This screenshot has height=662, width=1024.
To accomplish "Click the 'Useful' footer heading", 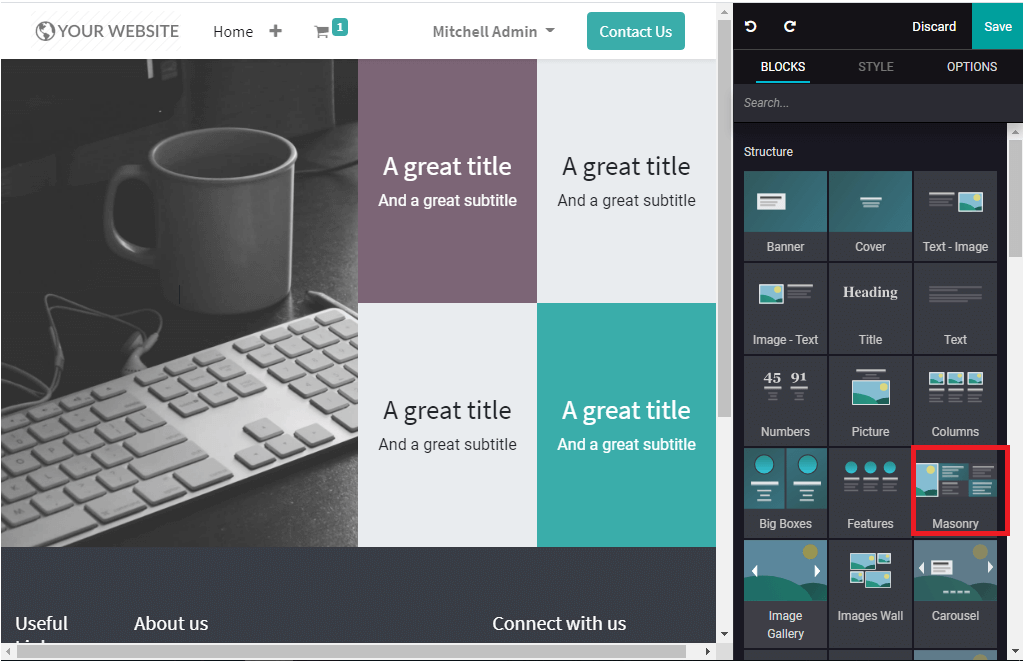I will [x=42, y=623].
